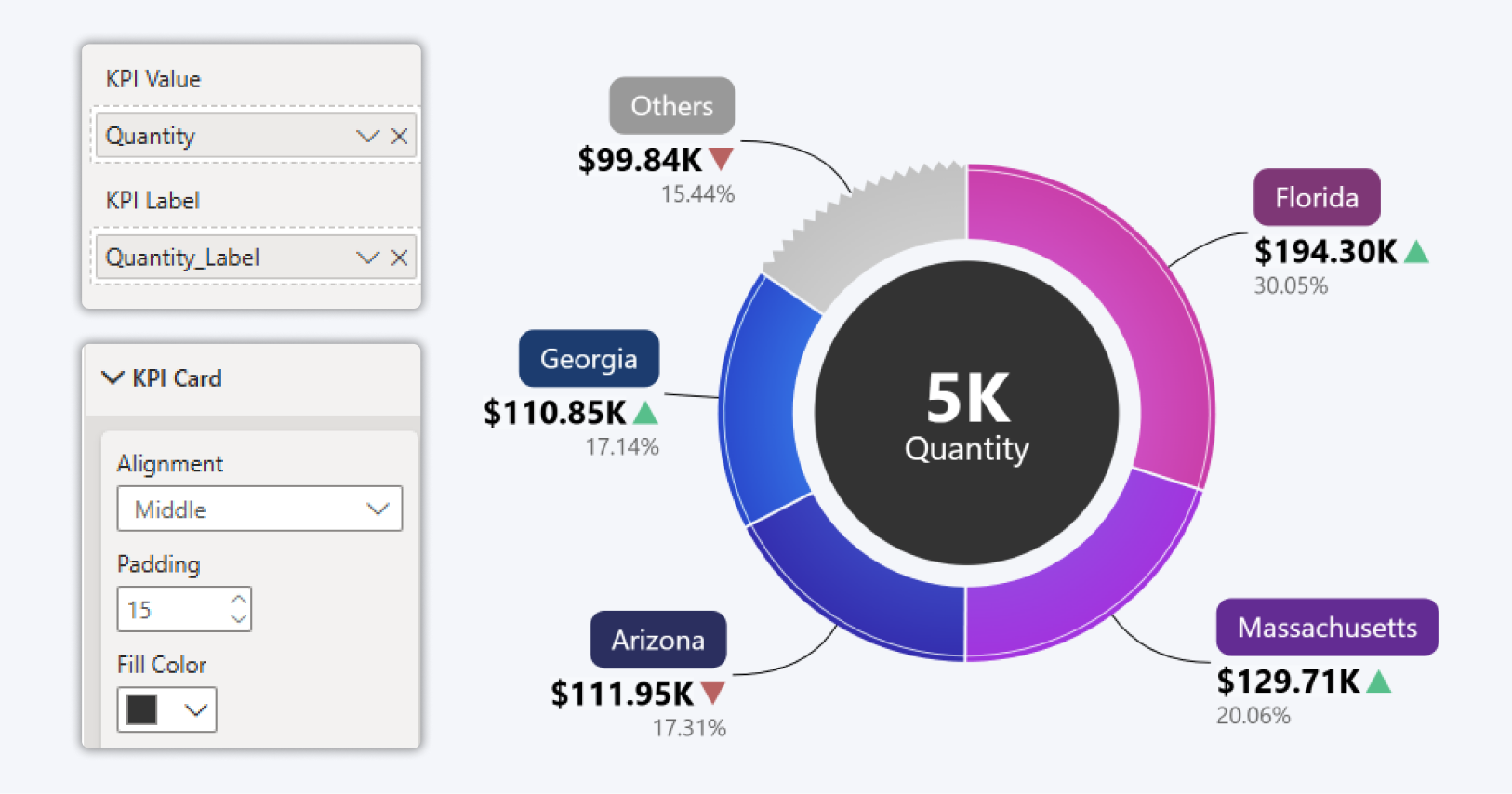Click the green up arrow beside $194.30K
The height and width of the screenshot is (794, 1512).
[x=1415, y=252]
